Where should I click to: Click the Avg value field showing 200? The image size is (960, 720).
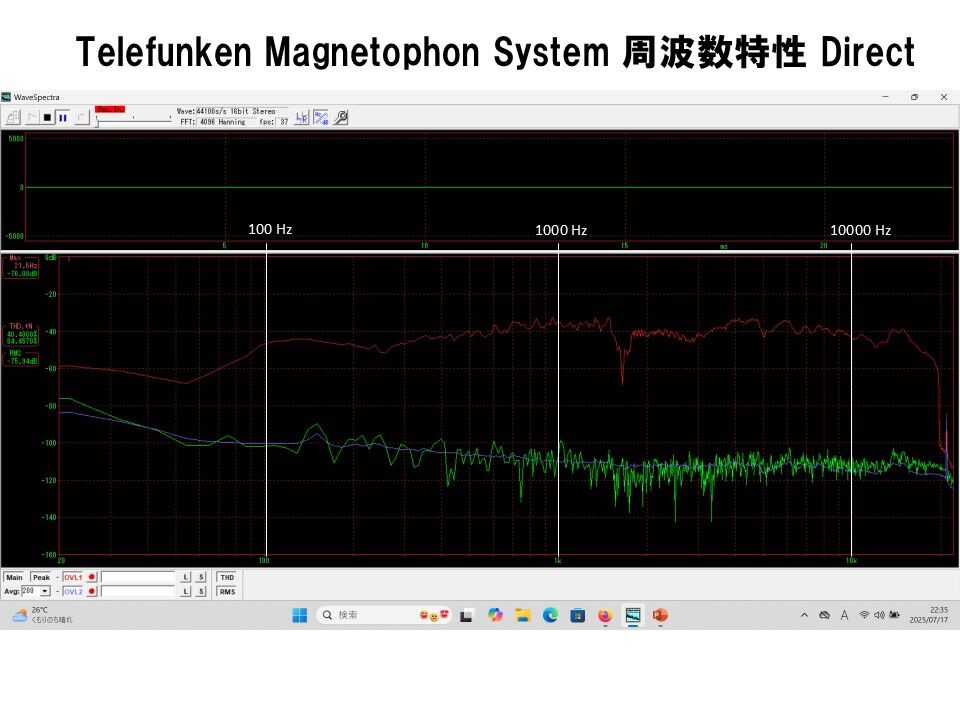tap(31, 591)
